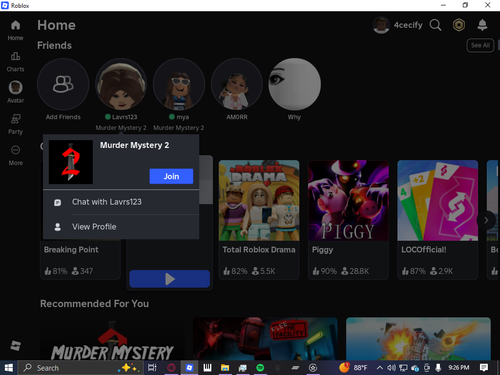Click AMORR friend avatar
This screenshot has width=500, height=375.
click(x=237, y=84)
